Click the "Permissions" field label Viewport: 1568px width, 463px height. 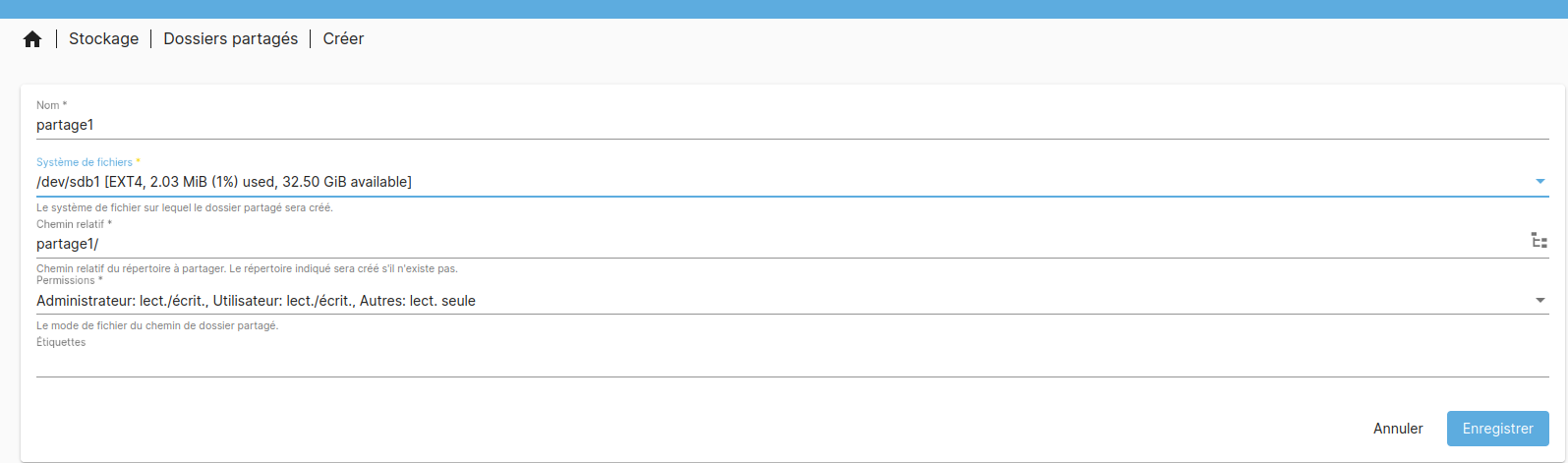[x=69, y=280]
